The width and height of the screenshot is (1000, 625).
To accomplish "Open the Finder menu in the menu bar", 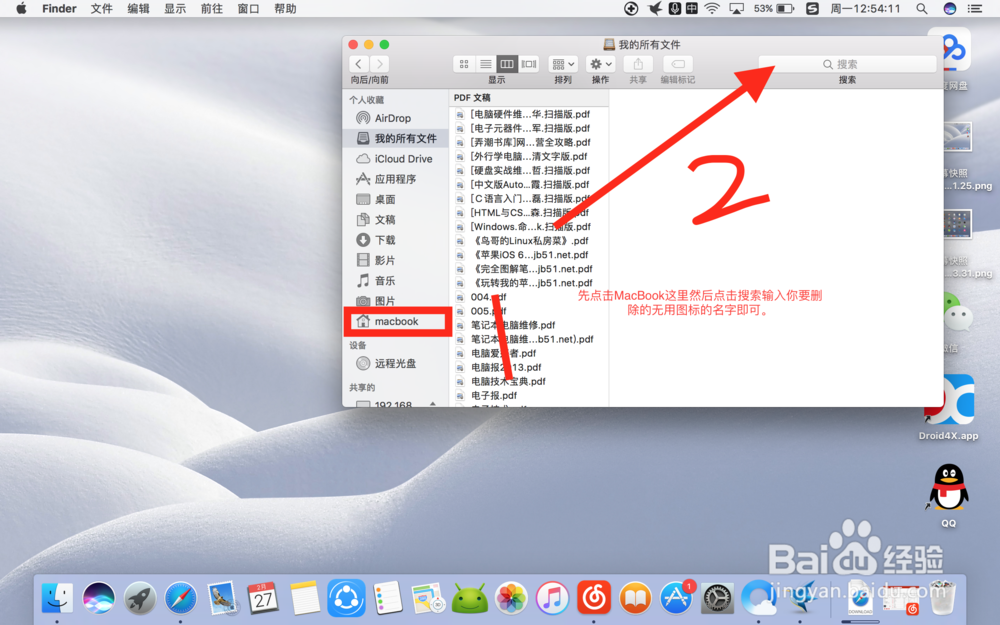I will click(59, 8).
